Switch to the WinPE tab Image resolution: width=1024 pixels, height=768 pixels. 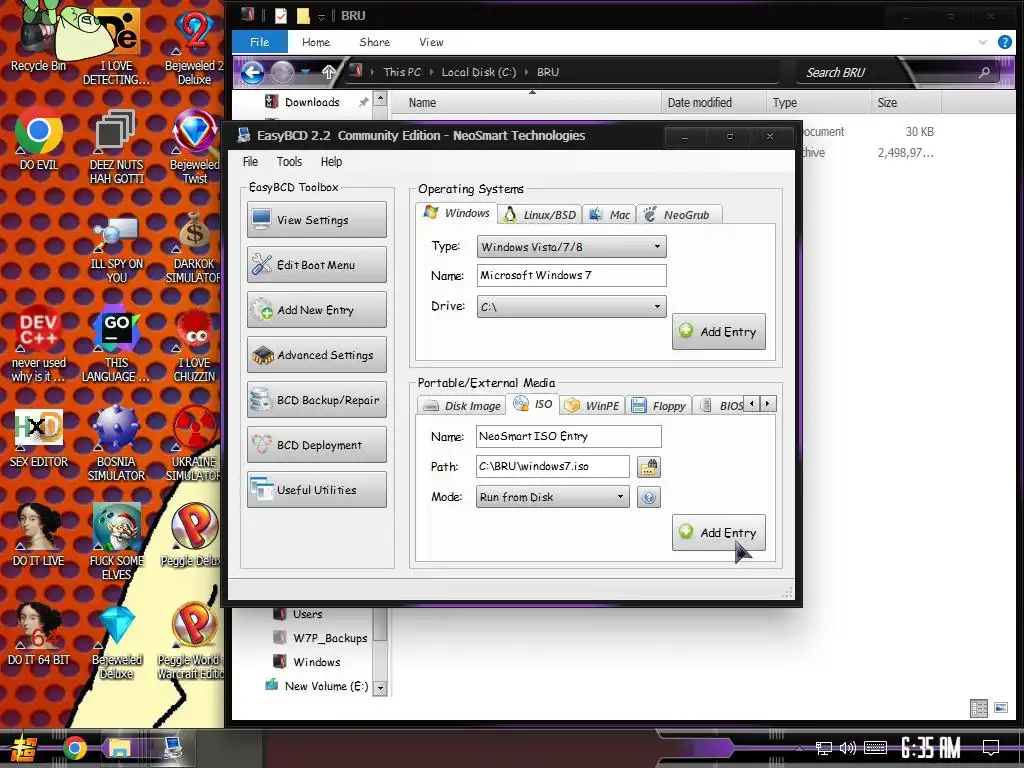[592, 406]
